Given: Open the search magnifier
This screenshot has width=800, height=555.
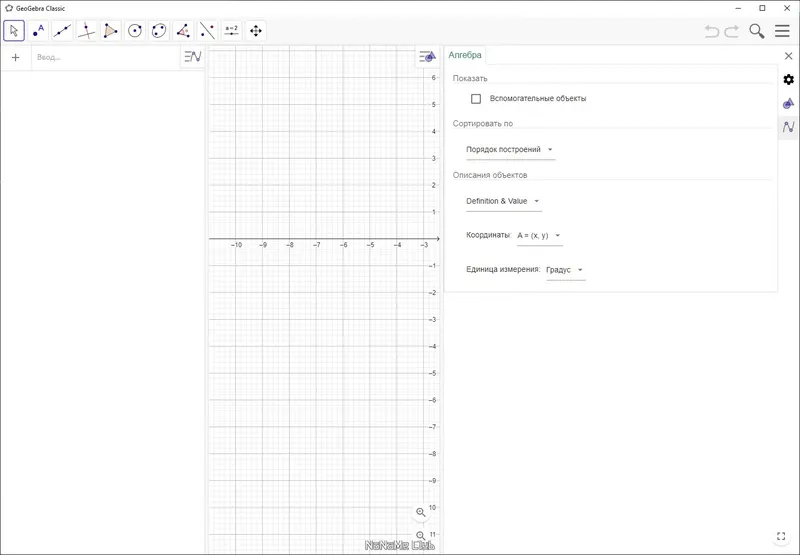Looking at the screenshot, I should coord(757,31).
